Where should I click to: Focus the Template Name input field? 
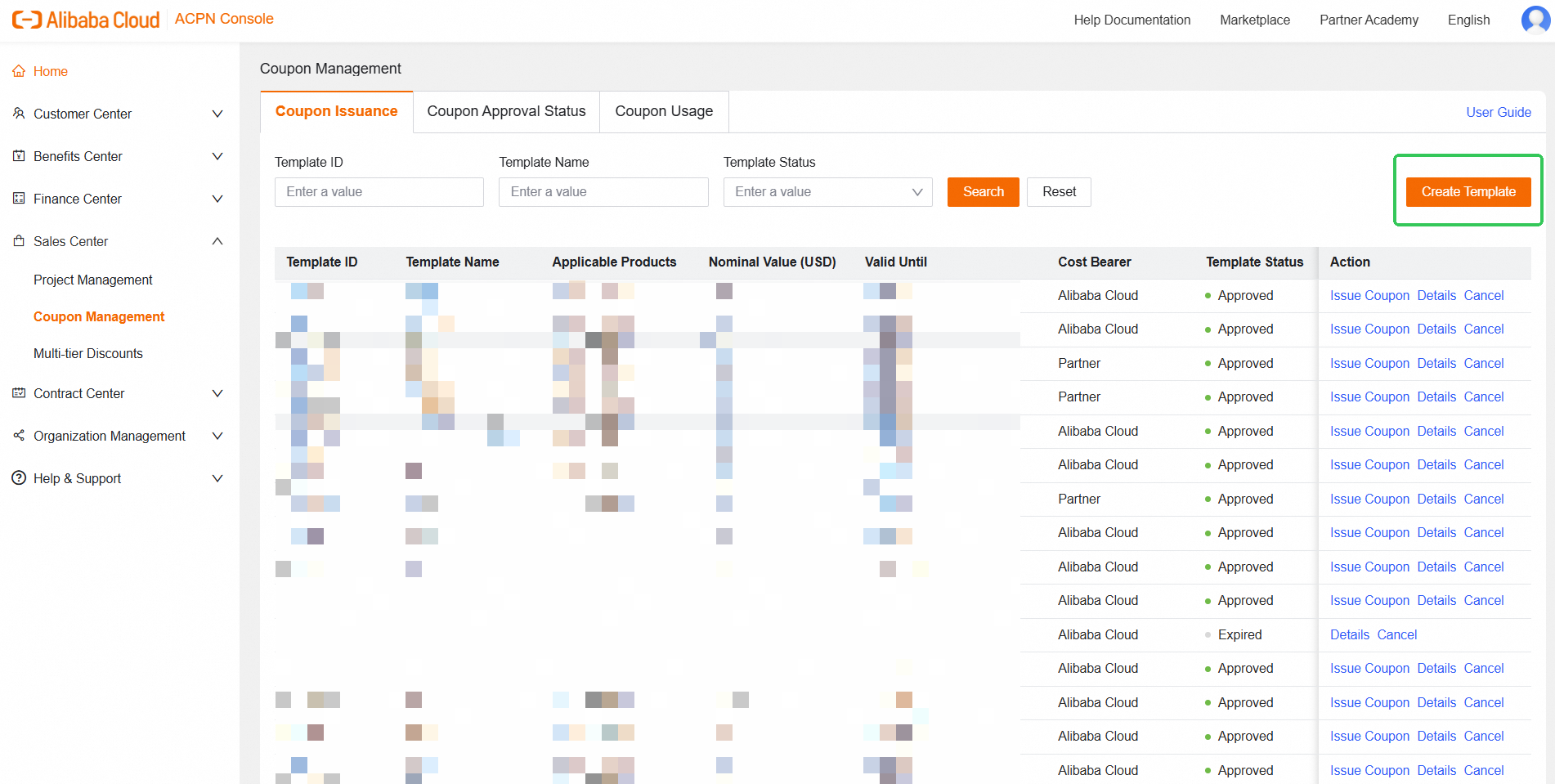pos(603,192)
